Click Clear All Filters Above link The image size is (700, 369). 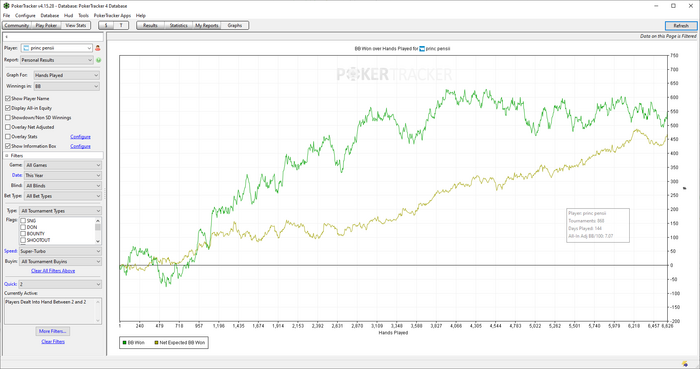pyautogui.click(x=53, y=271)
